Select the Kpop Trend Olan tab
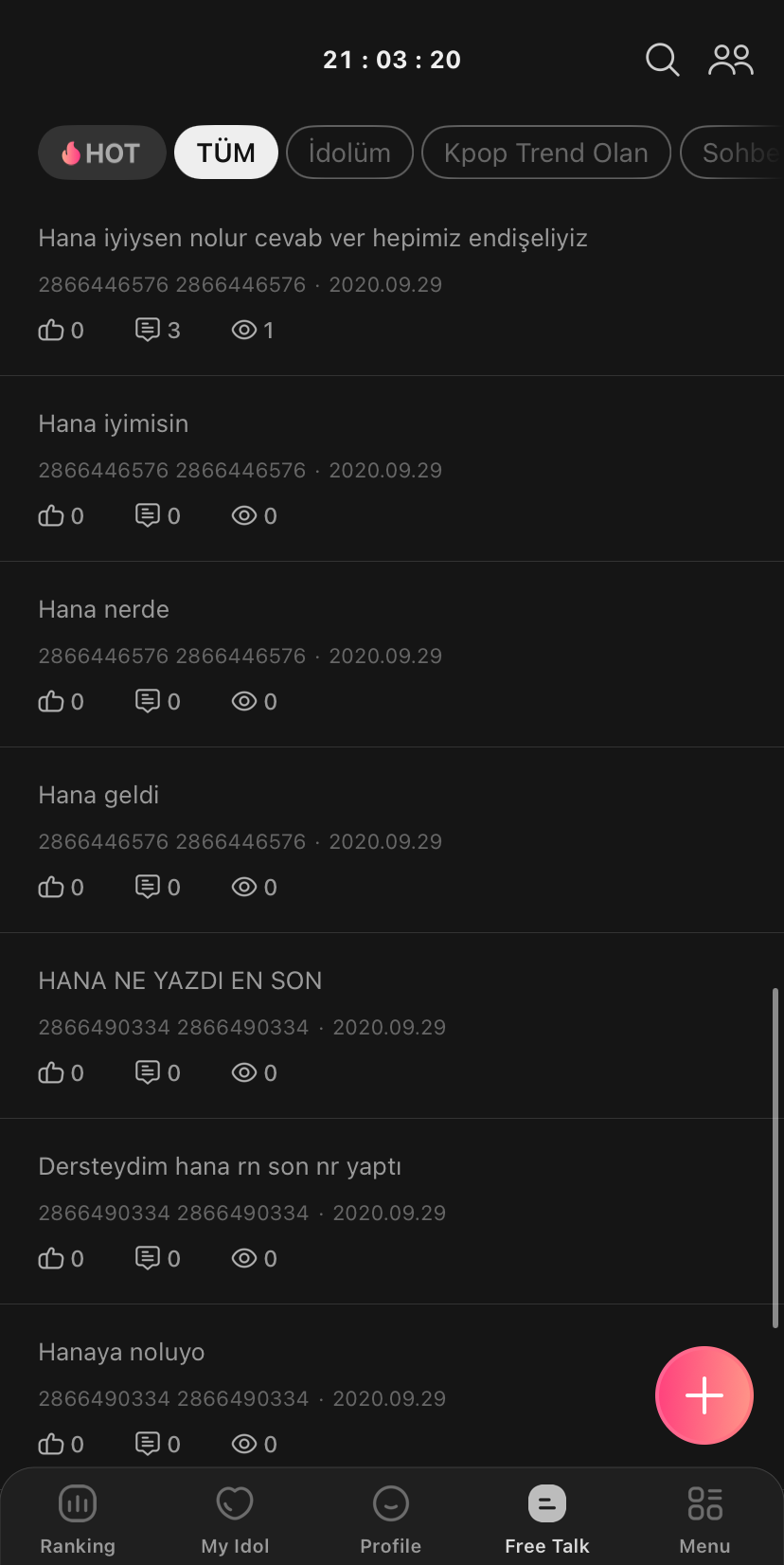Image resolution: width=784 pixels, height=1565 pixels. pyautogui.click(x=545, y=153)
